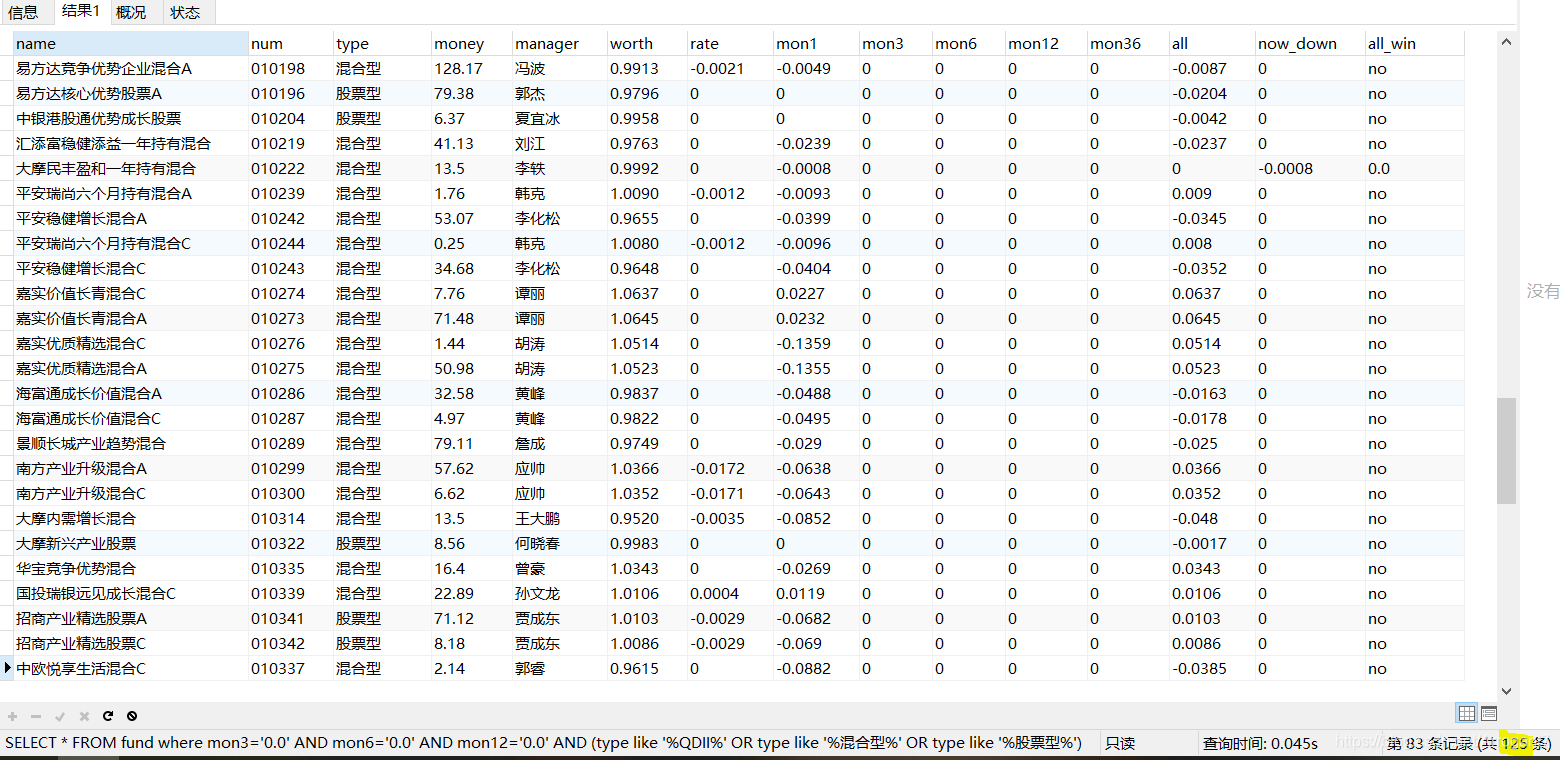Switch to grid view
The image size is (1560, 760).
(x=1467, y=713)
